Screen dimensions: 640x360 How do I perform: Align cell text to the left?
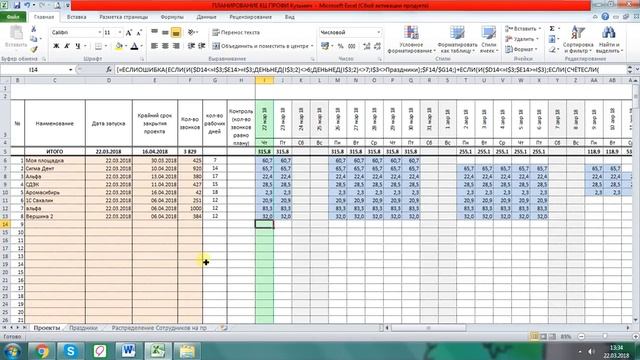click(x=155, y=46)
